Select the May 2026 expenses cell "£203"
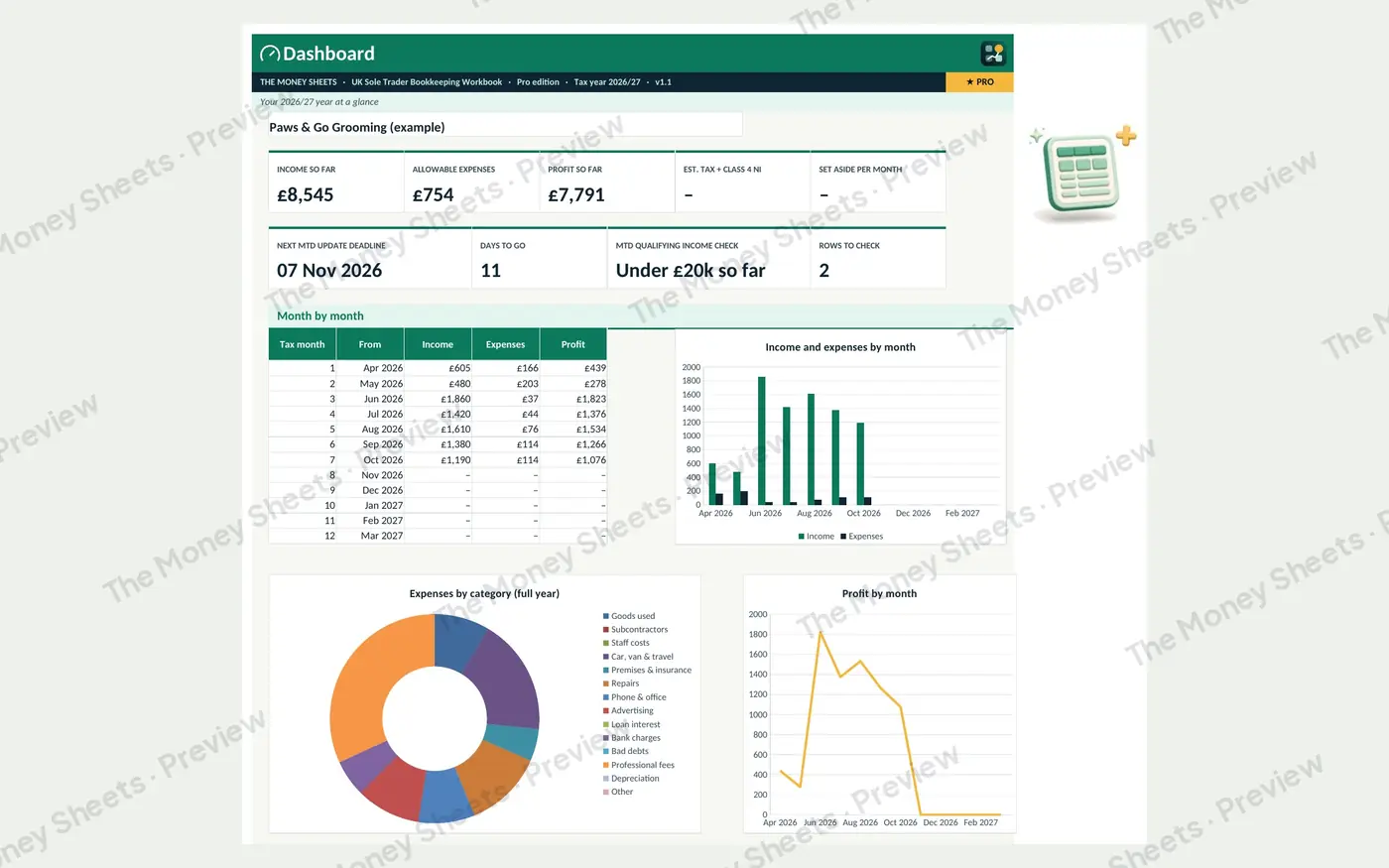 505,384
